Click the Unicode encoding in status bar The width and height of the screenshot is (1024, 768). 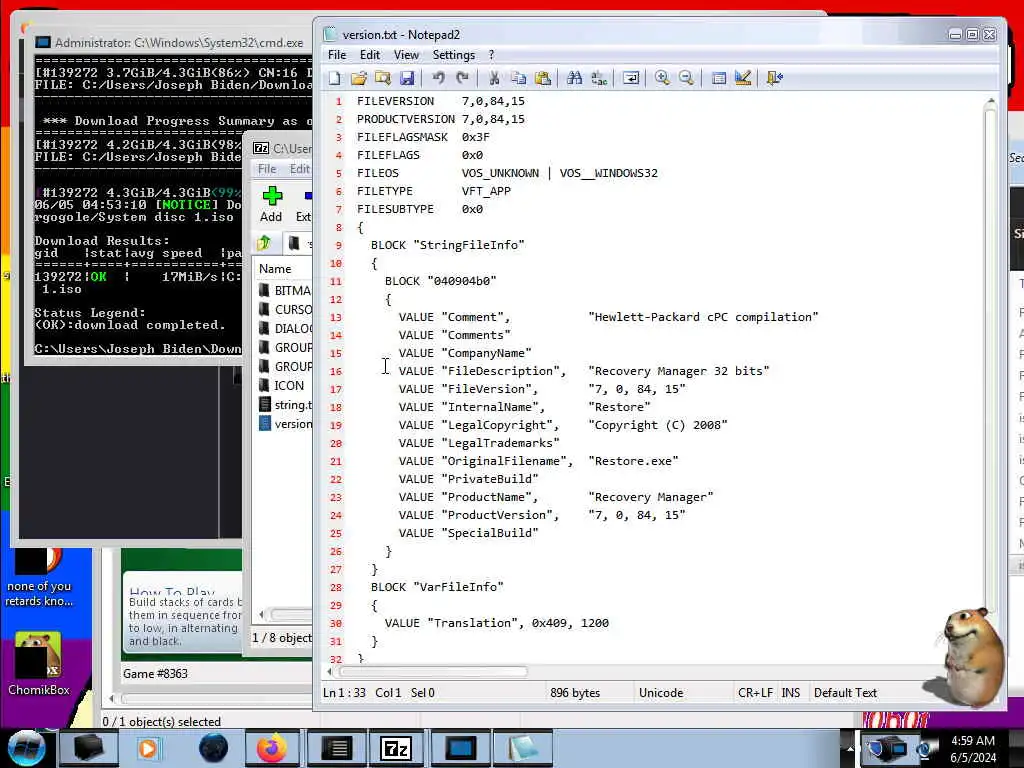(x=661, y=693)
